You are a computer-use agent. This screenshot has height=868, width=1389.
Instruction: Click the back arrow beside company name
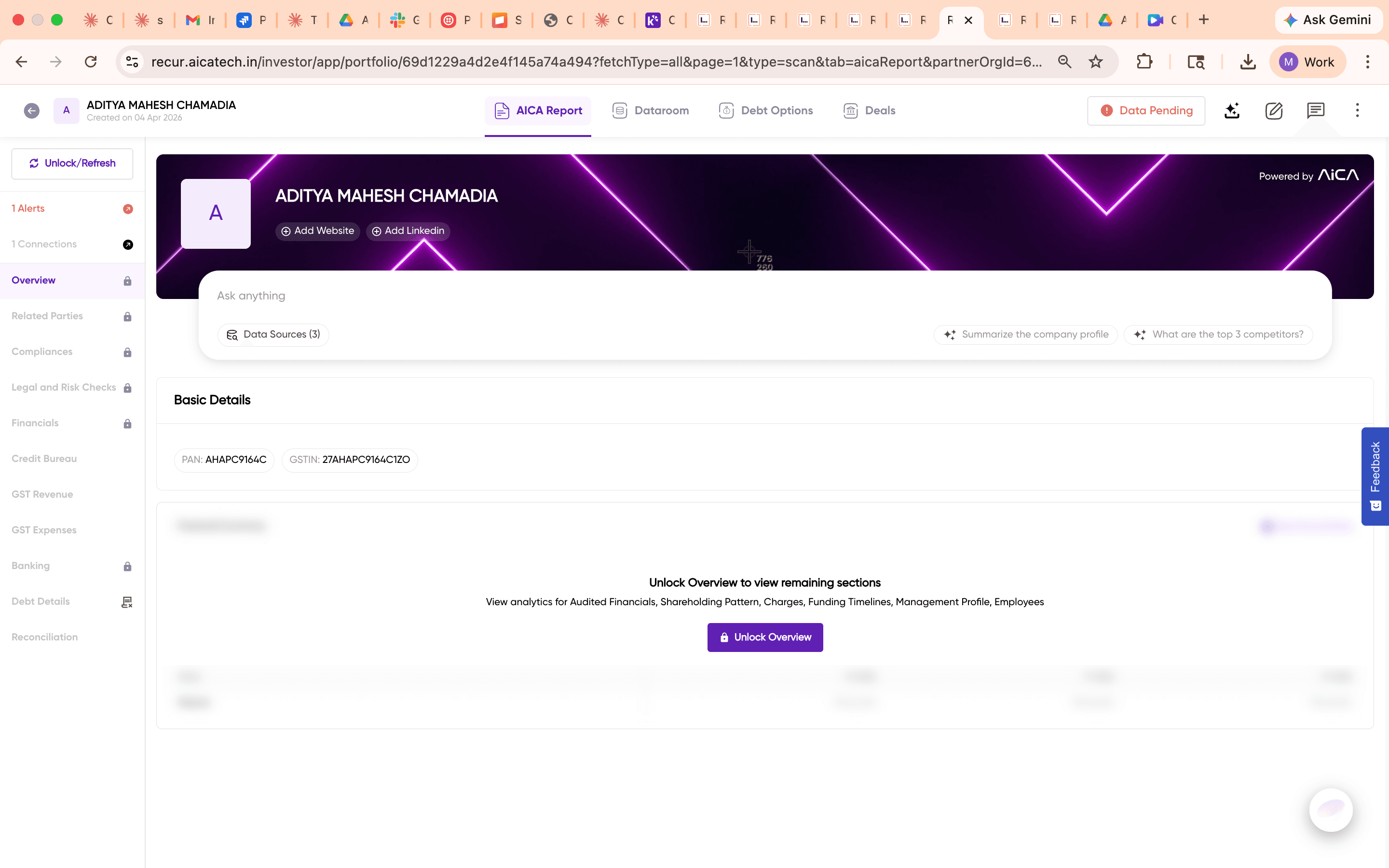pos(31,111)
